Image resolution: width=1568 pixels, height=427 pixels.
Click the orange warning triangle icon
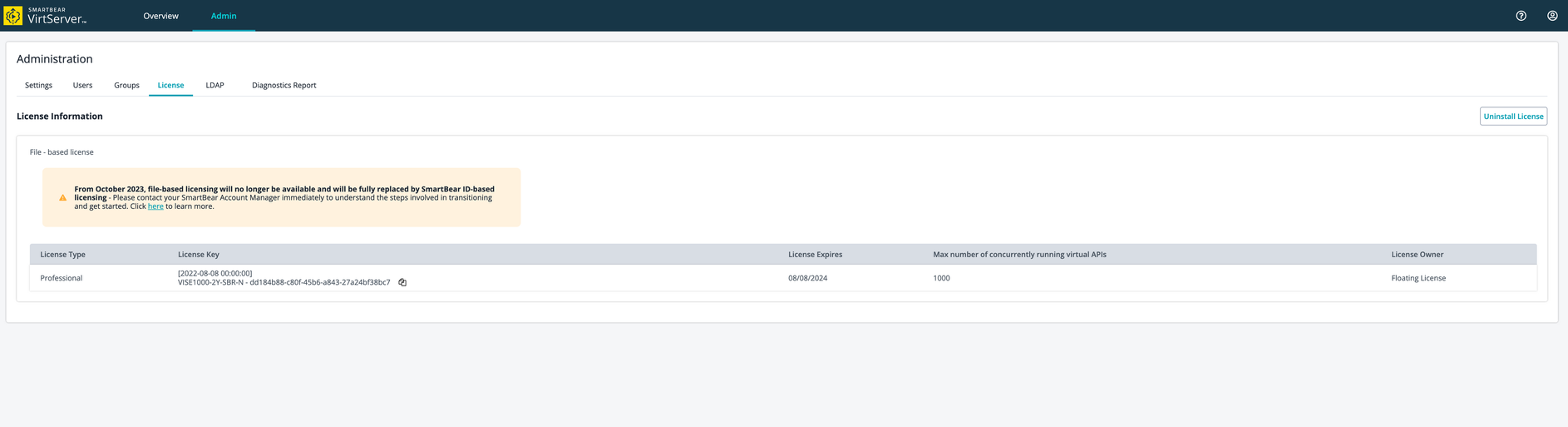coord(62,198)
